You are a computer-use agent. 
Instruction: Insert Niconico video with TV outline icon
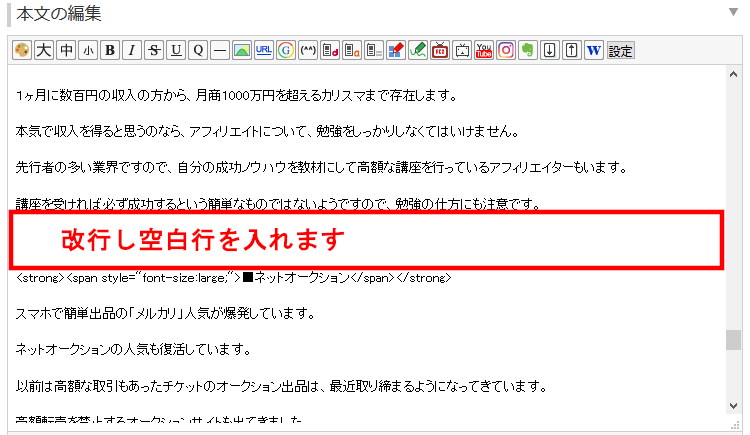[x=462, y=50]
